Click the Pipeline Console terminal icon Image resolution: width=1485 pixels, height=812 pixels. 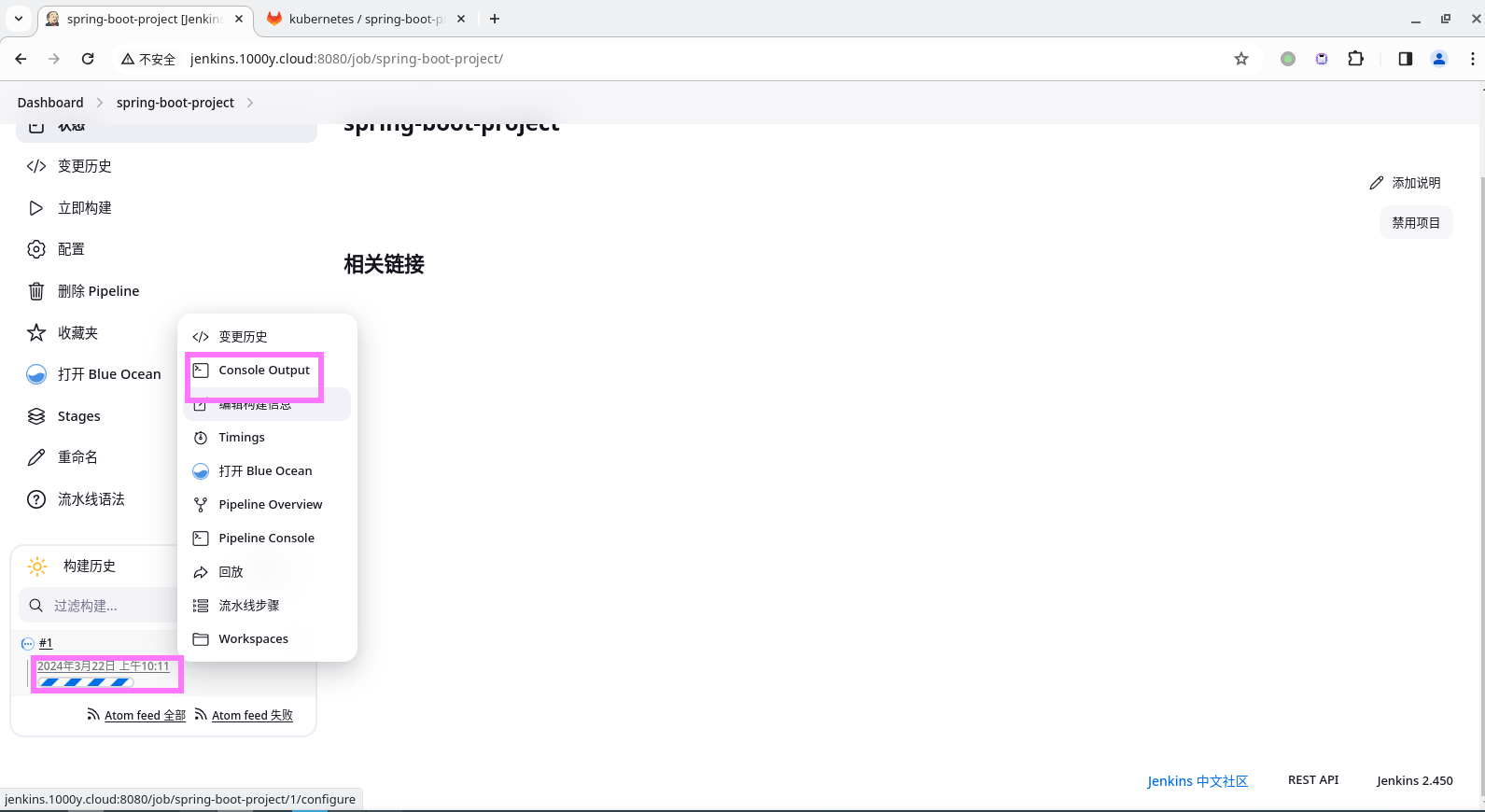[x=201, y=539]
